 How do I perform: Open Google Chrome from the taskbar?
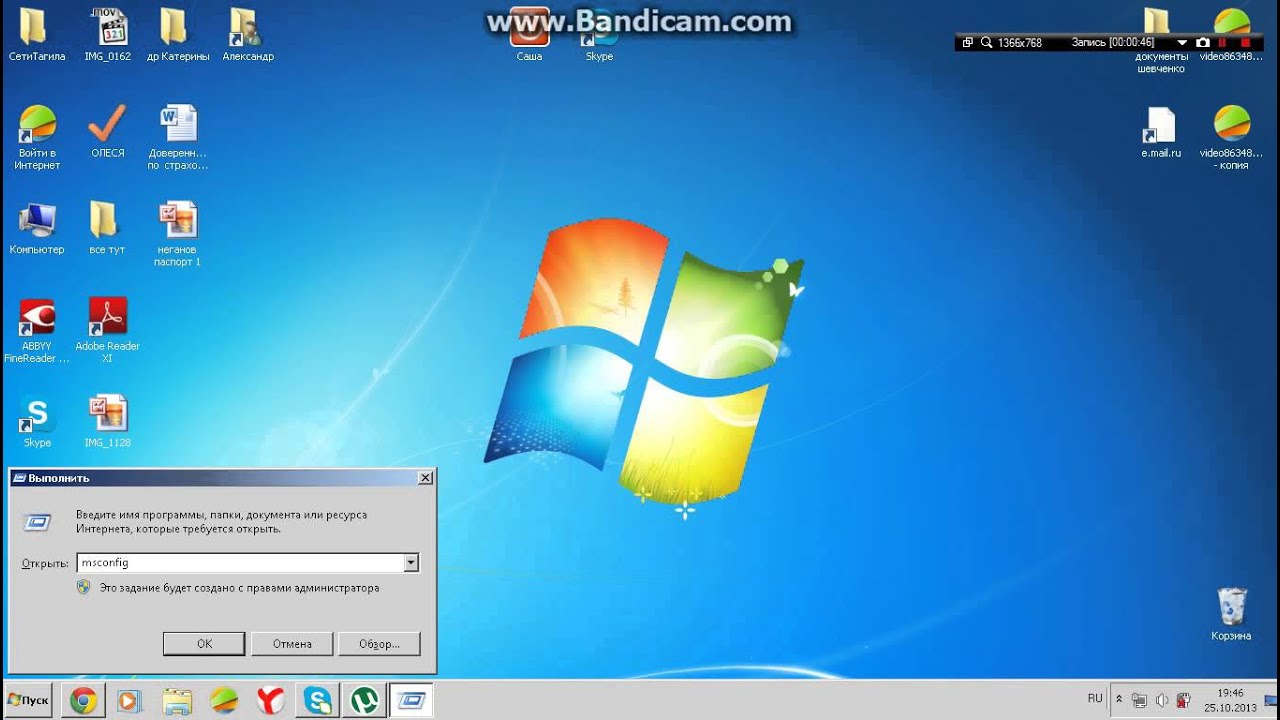tap(83, 701)
